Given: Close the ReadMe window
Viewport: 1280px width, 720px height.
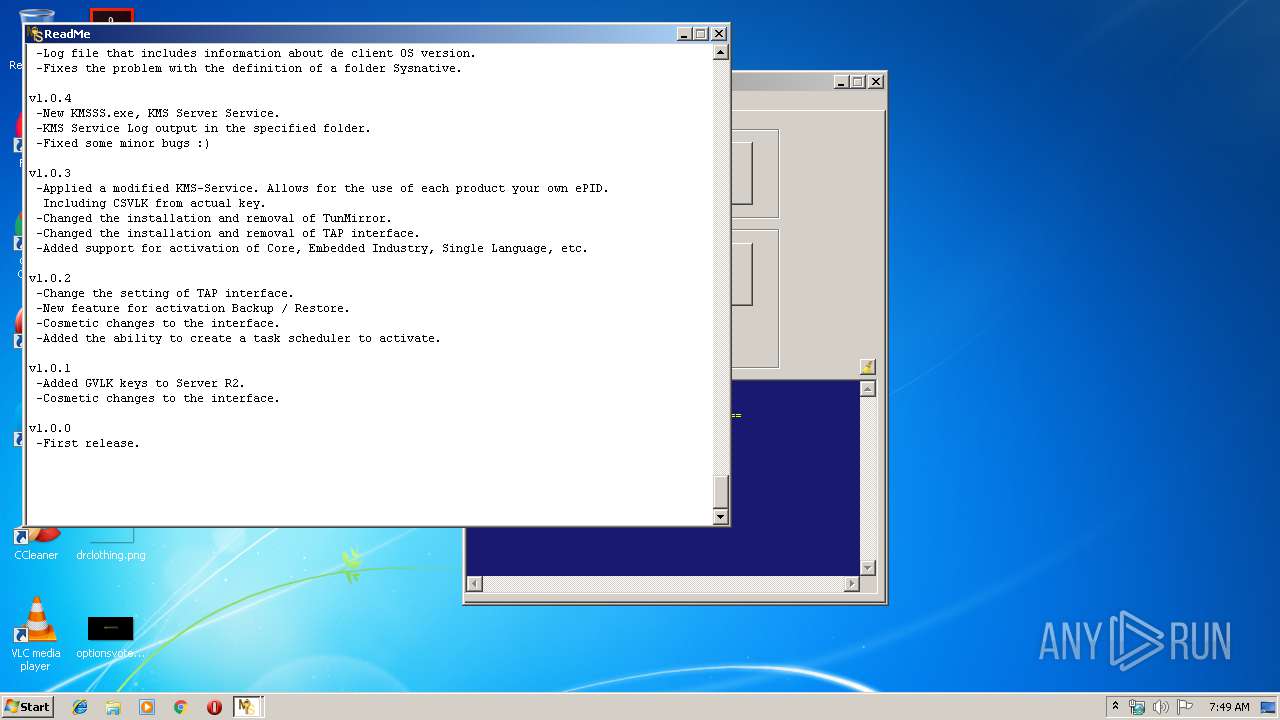Looking at the screenshot, I should 719,33.
